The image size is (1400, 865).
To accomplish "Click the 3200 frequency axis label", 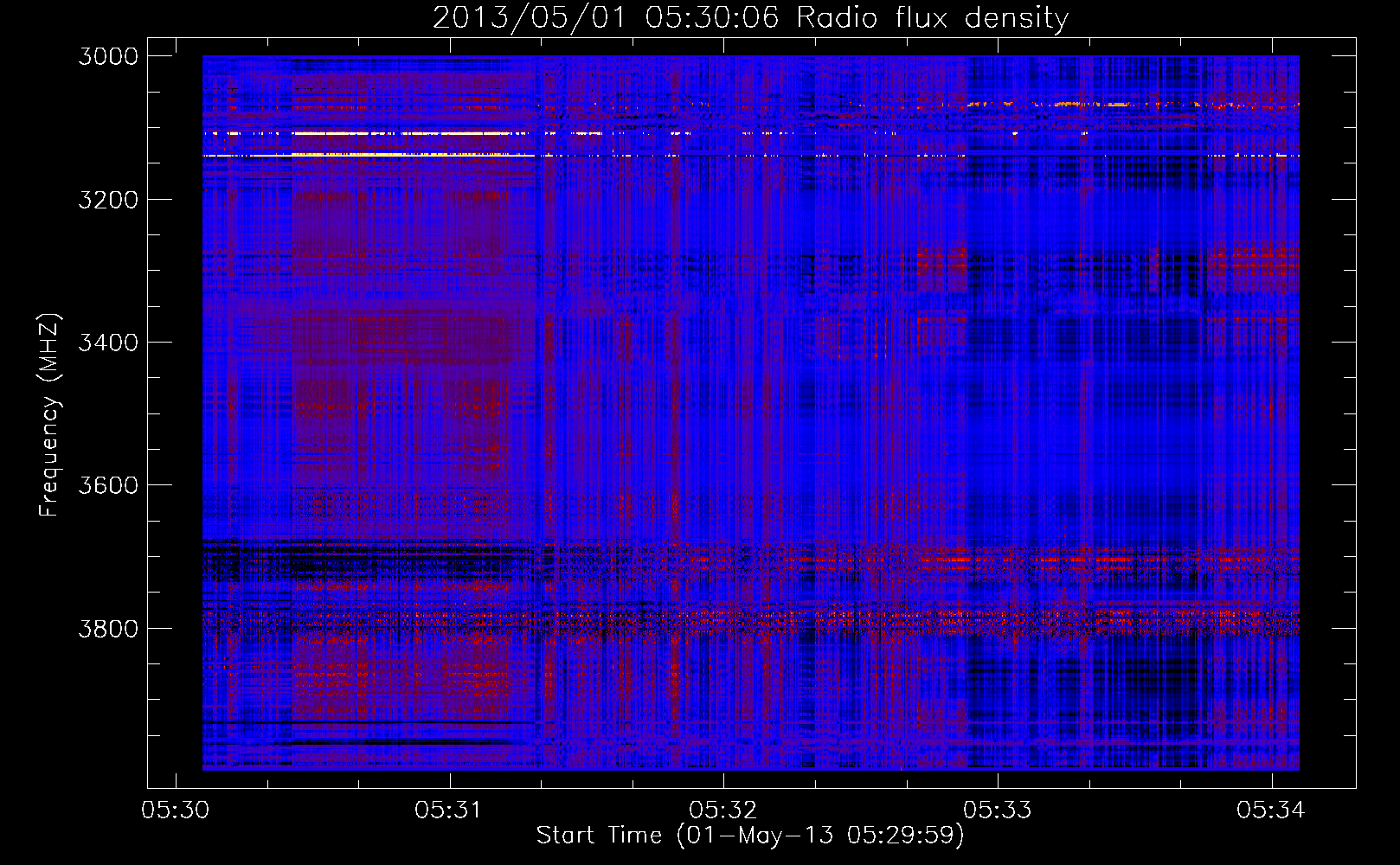I will point(108,200).
